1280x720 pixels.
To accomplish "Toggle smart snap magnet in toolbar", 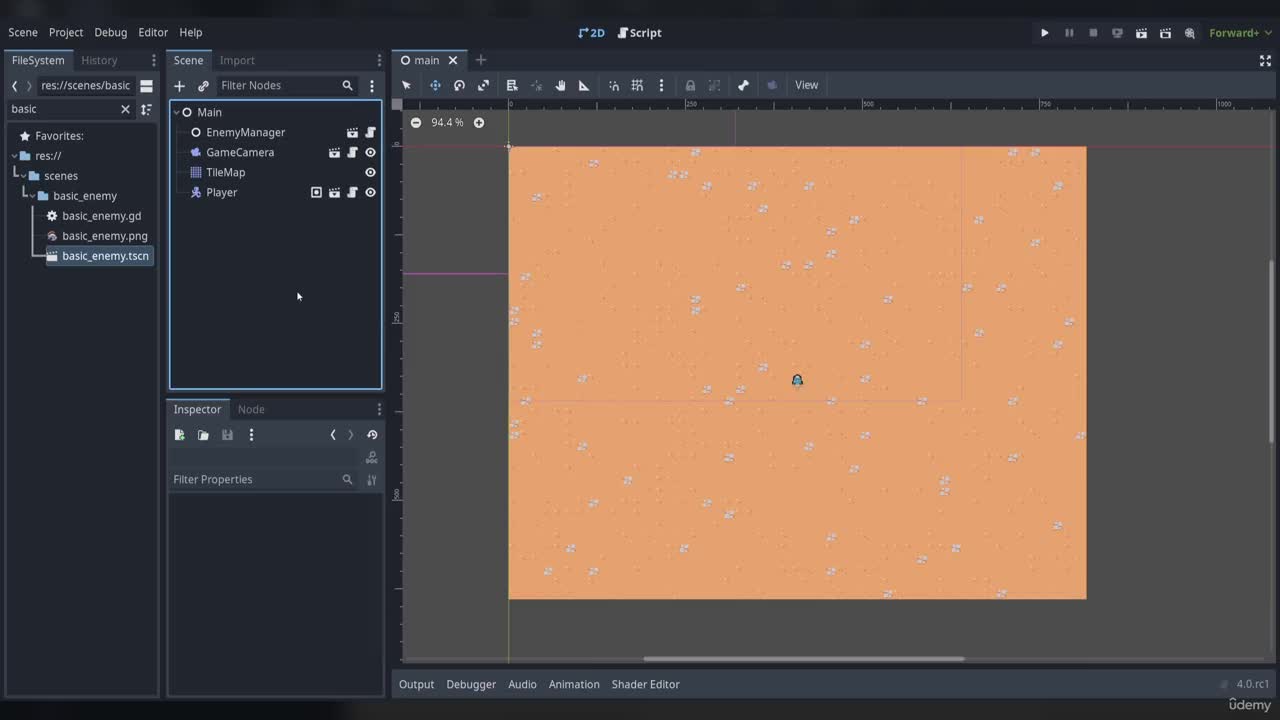I will [x=614, y=85].
